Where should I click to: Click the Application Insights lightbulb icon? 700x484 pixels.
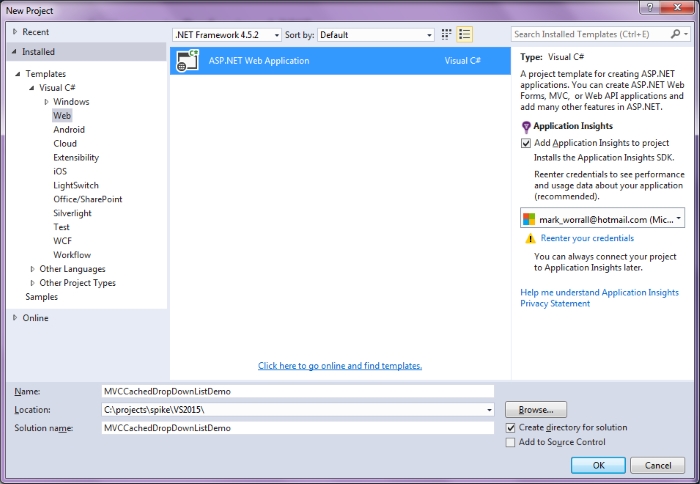tap(526, 127)
